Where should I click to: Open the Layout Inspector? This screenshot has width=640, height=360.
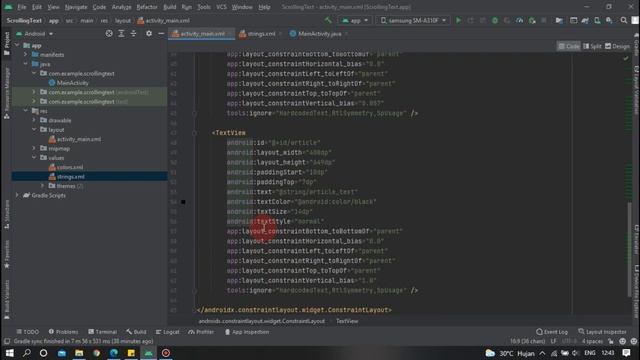pyautogui.click(x=602, y=332)
